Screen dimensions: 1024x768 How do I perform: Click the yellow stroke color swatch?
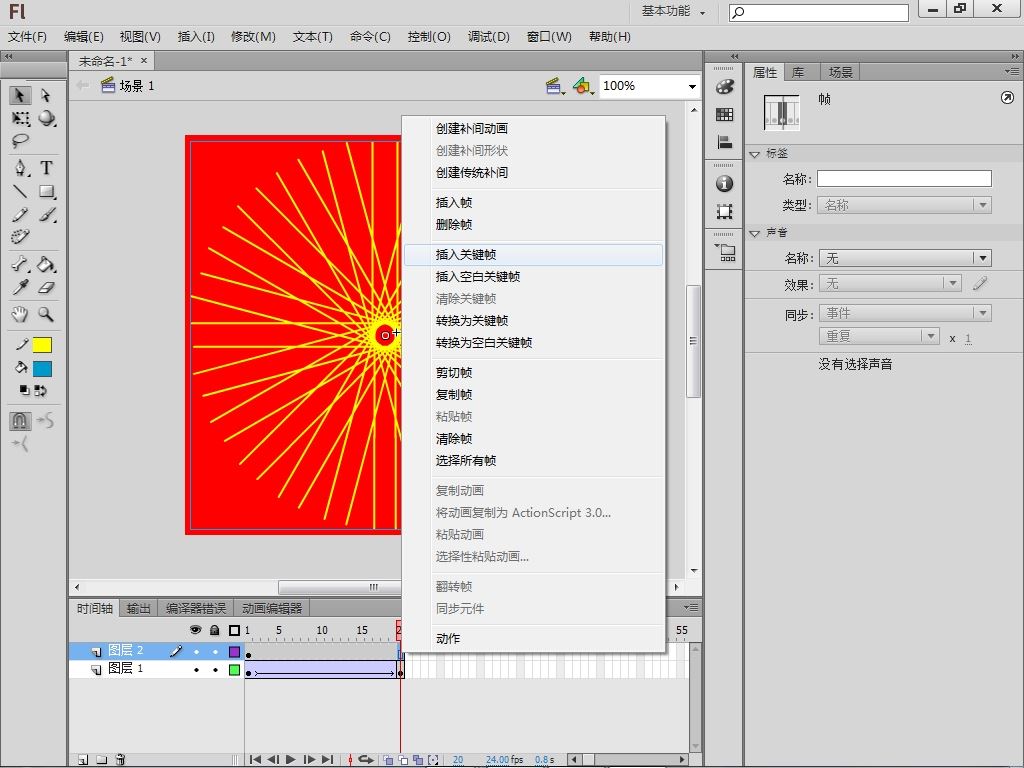pyautogui.click(x=42, y=345)
